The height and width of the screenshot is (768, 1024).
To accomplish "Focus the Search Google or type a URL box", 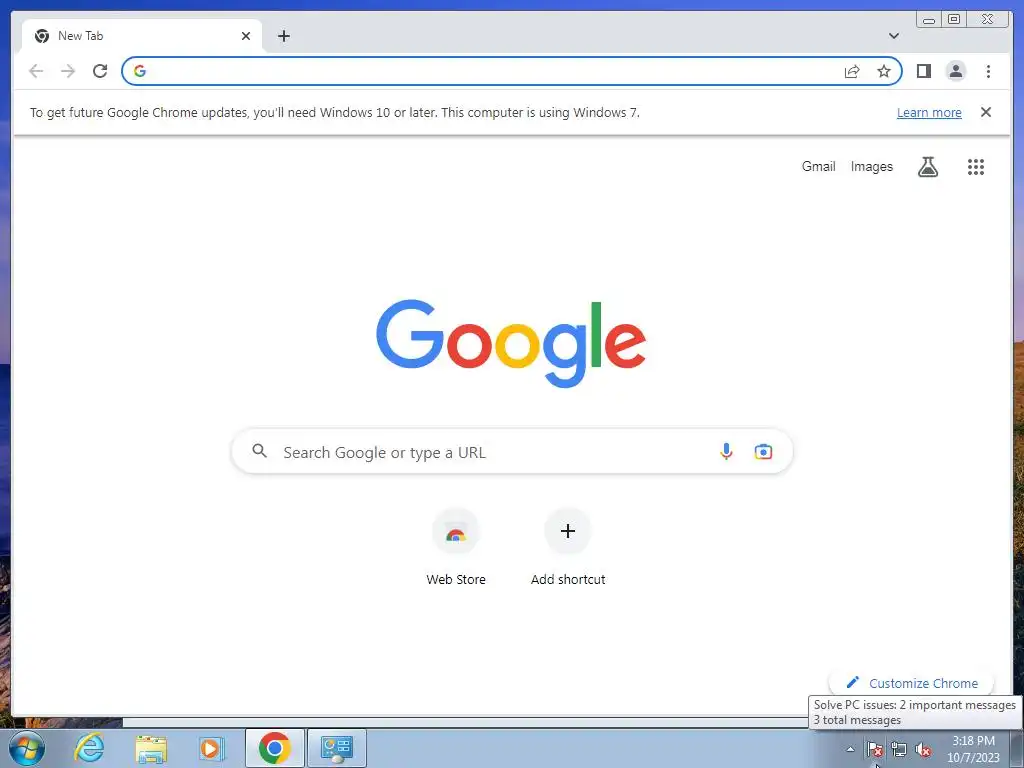I will 512,451.
